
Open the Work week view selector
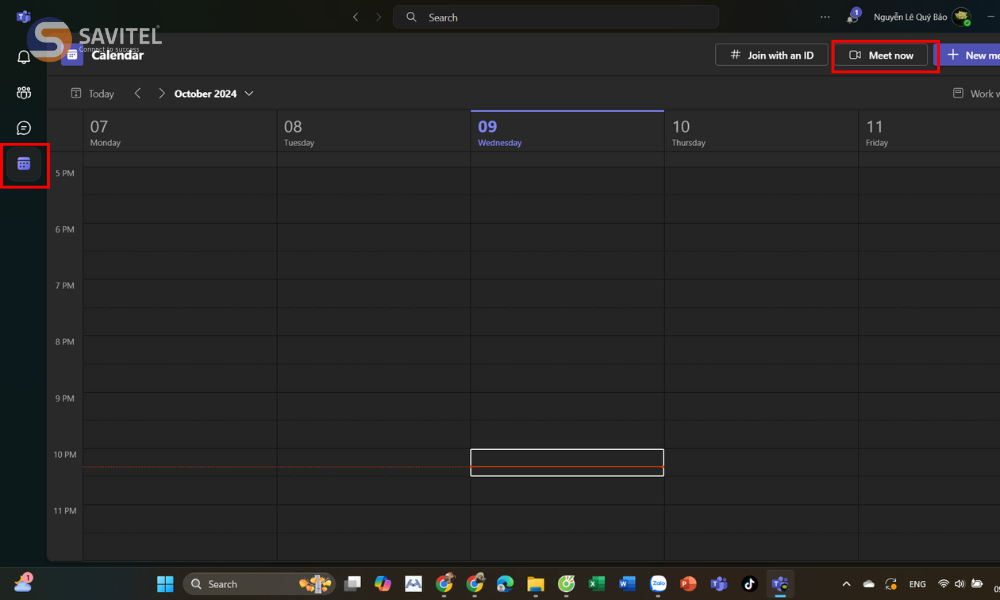(x=976, y=94)
